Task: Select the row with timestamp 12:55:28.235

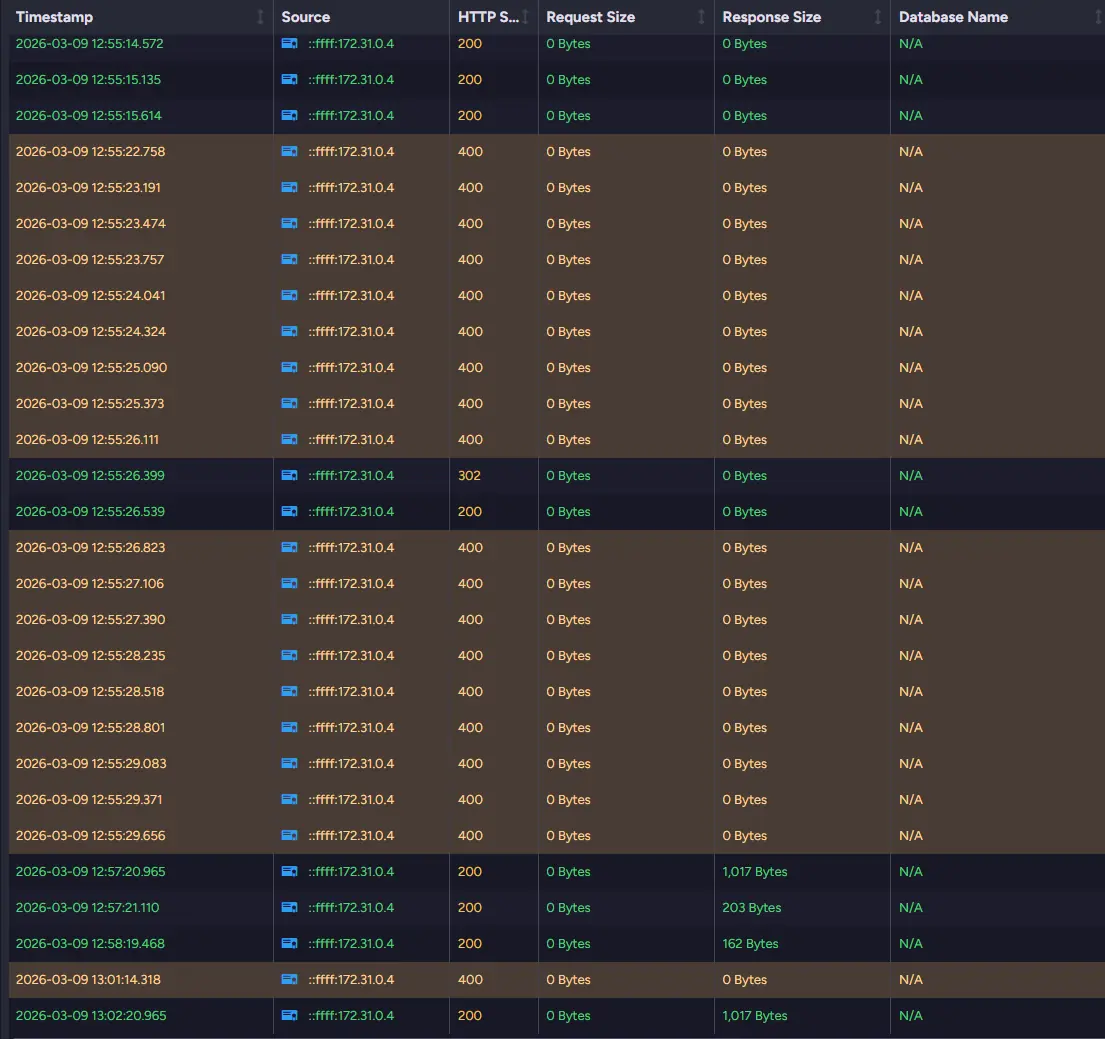Action: pos(90,656)
